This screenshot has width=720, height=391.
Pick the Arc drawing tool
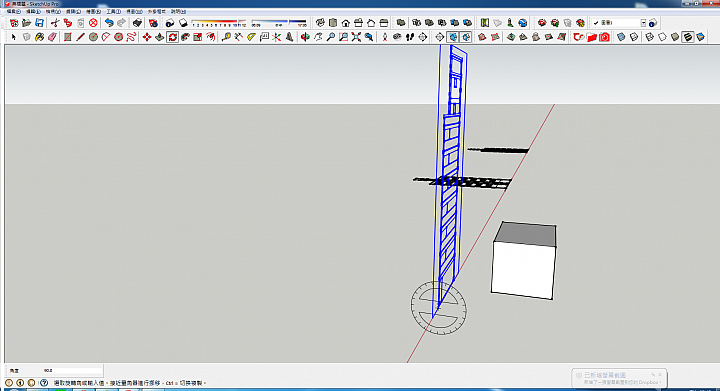tap(106, 37)
